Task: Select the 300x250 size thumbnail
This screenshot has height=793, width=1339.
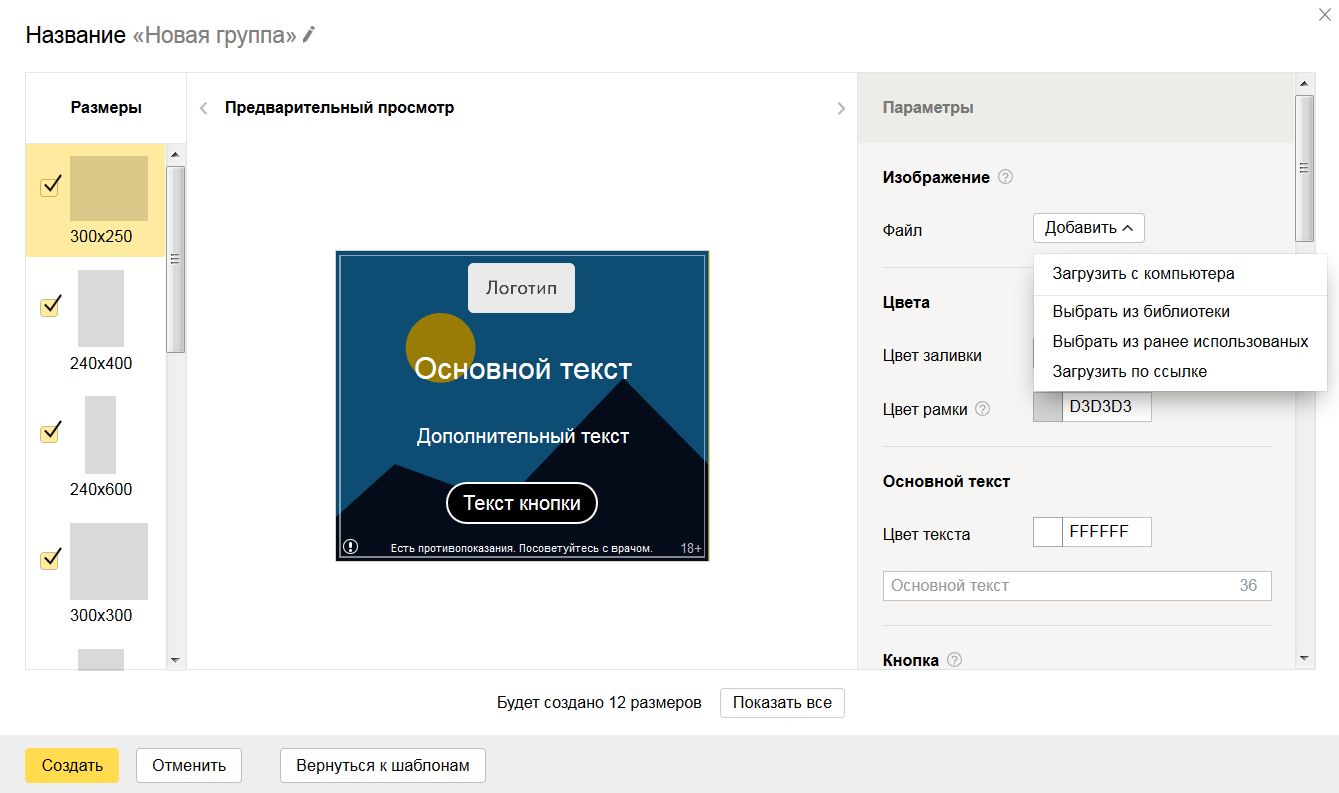Action: click(109, 188)
